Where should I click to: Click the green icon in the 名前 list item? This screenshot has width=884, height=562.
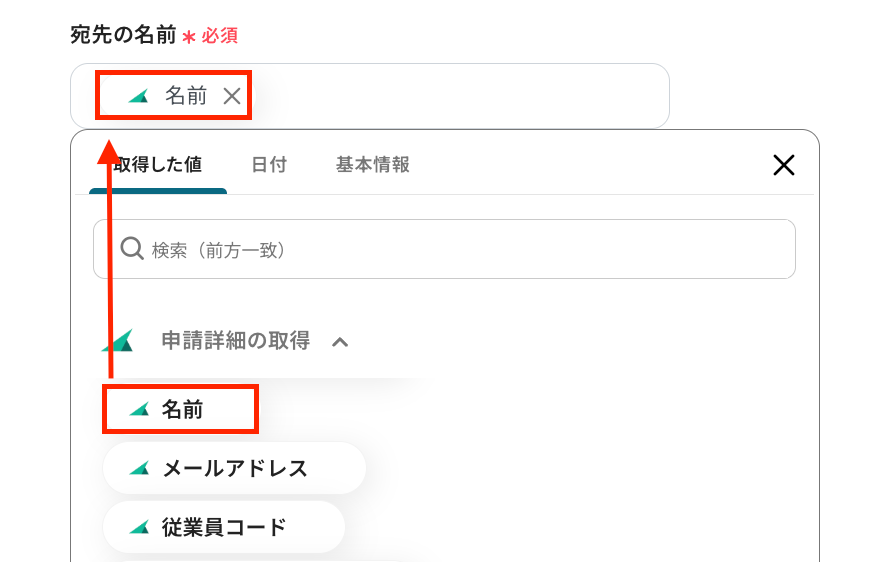point(139,409)
